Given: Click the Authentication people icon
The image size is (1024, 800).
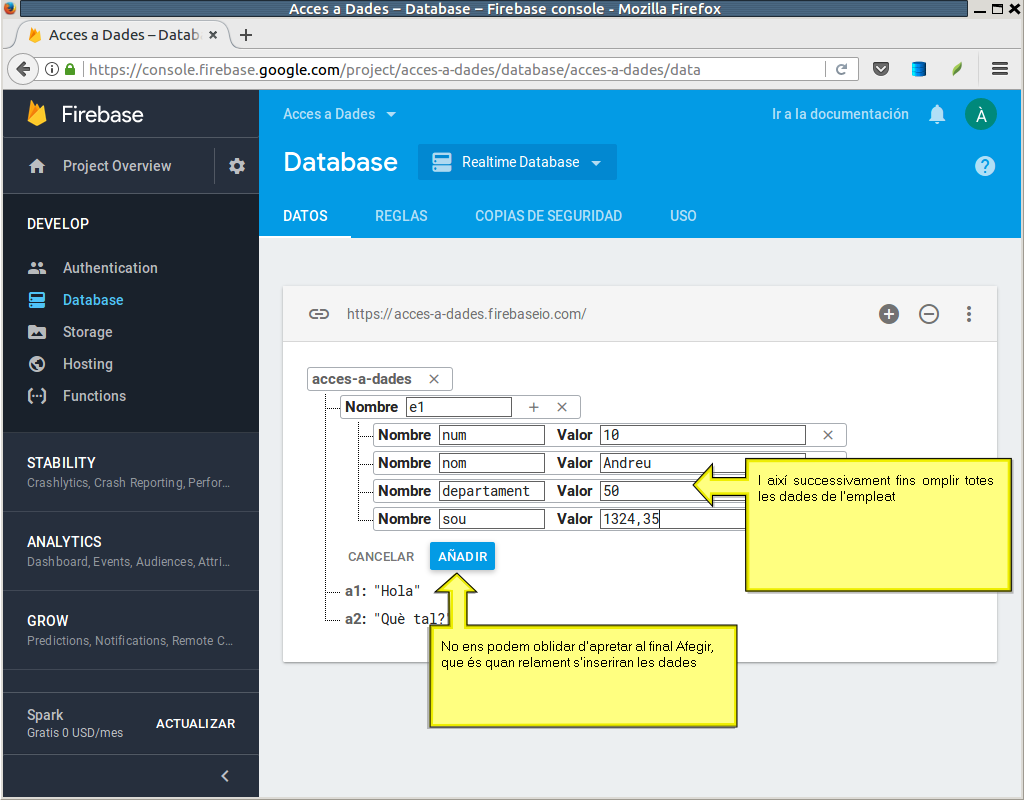Looking at the screenshot, I should pos(37,268).
